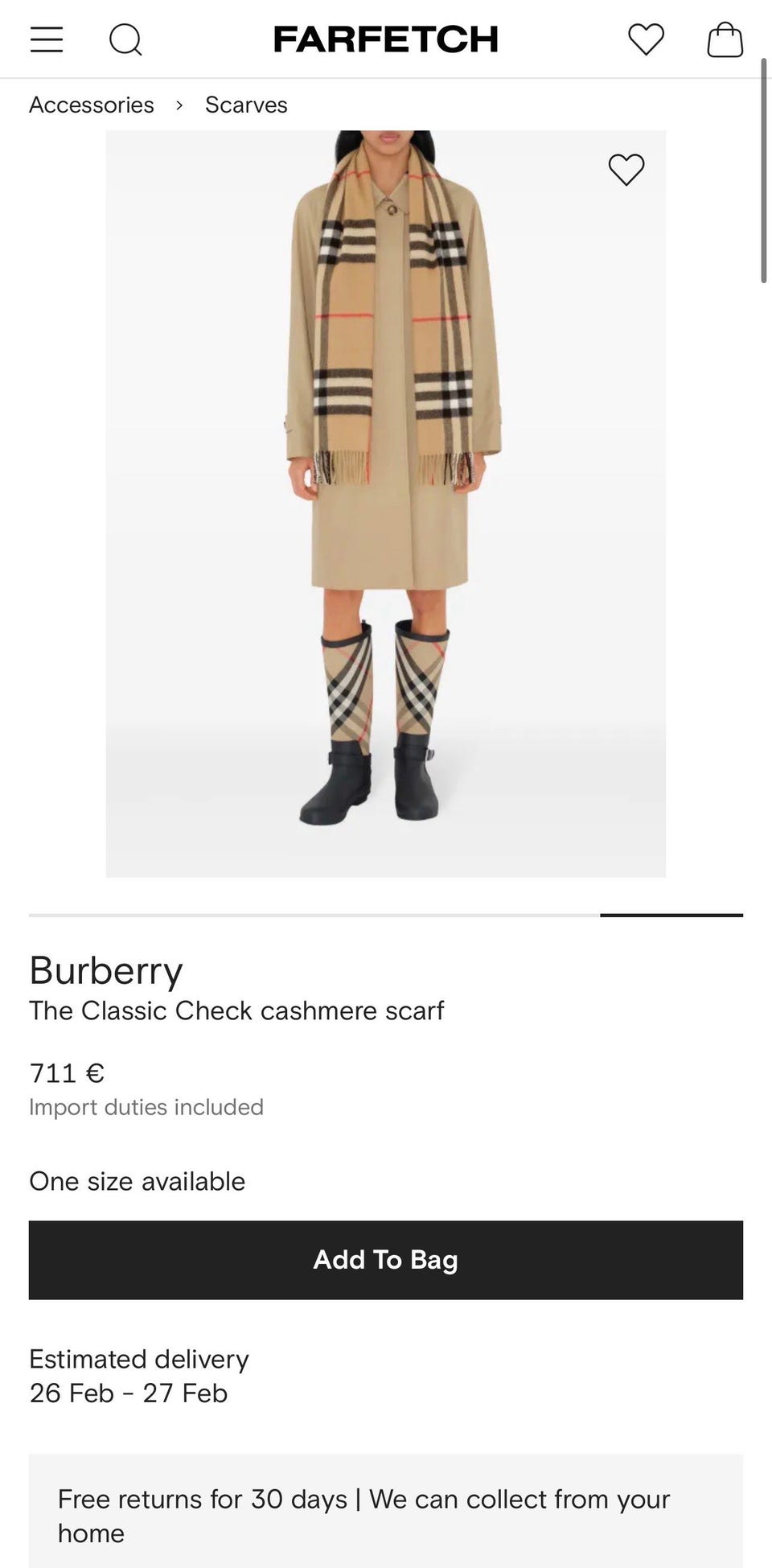Screen dimensions: 772x1568
Task: Click the product model image
Action: (386, 504)
